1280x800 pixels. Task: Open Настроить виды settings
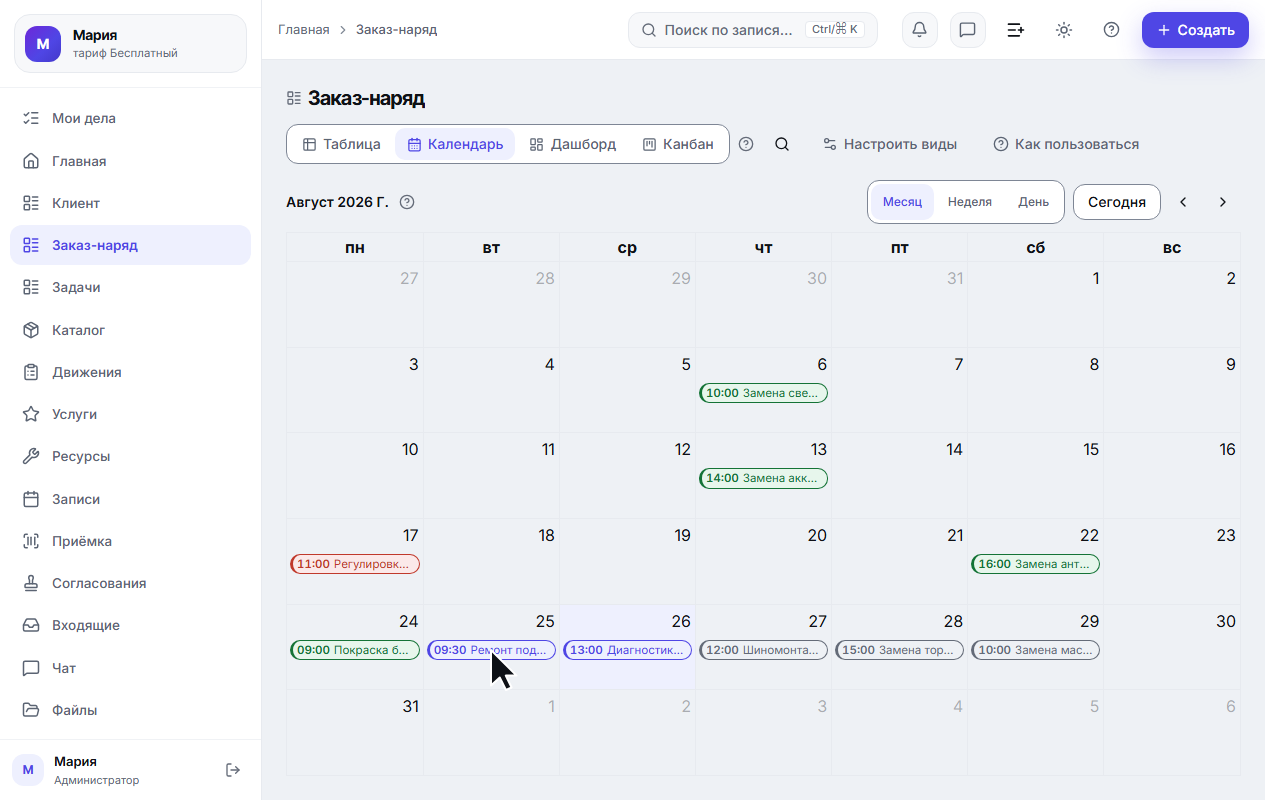click(890, 144)
